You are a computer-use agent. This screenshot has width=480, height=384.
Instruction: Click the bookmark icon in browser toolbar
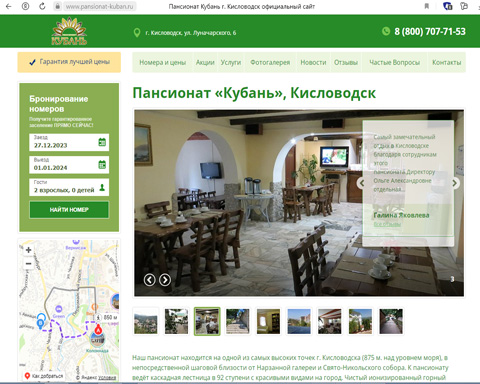point(426,6)
